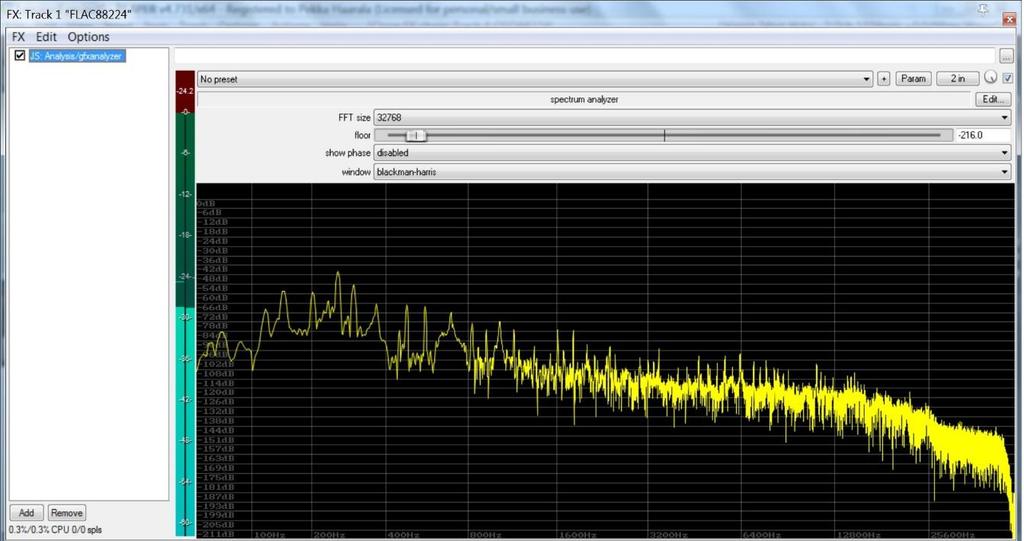The height and width of the screenshot is (541, 1024).
Task: Click the Remove FX button
Action: click(x=67, y=513)
